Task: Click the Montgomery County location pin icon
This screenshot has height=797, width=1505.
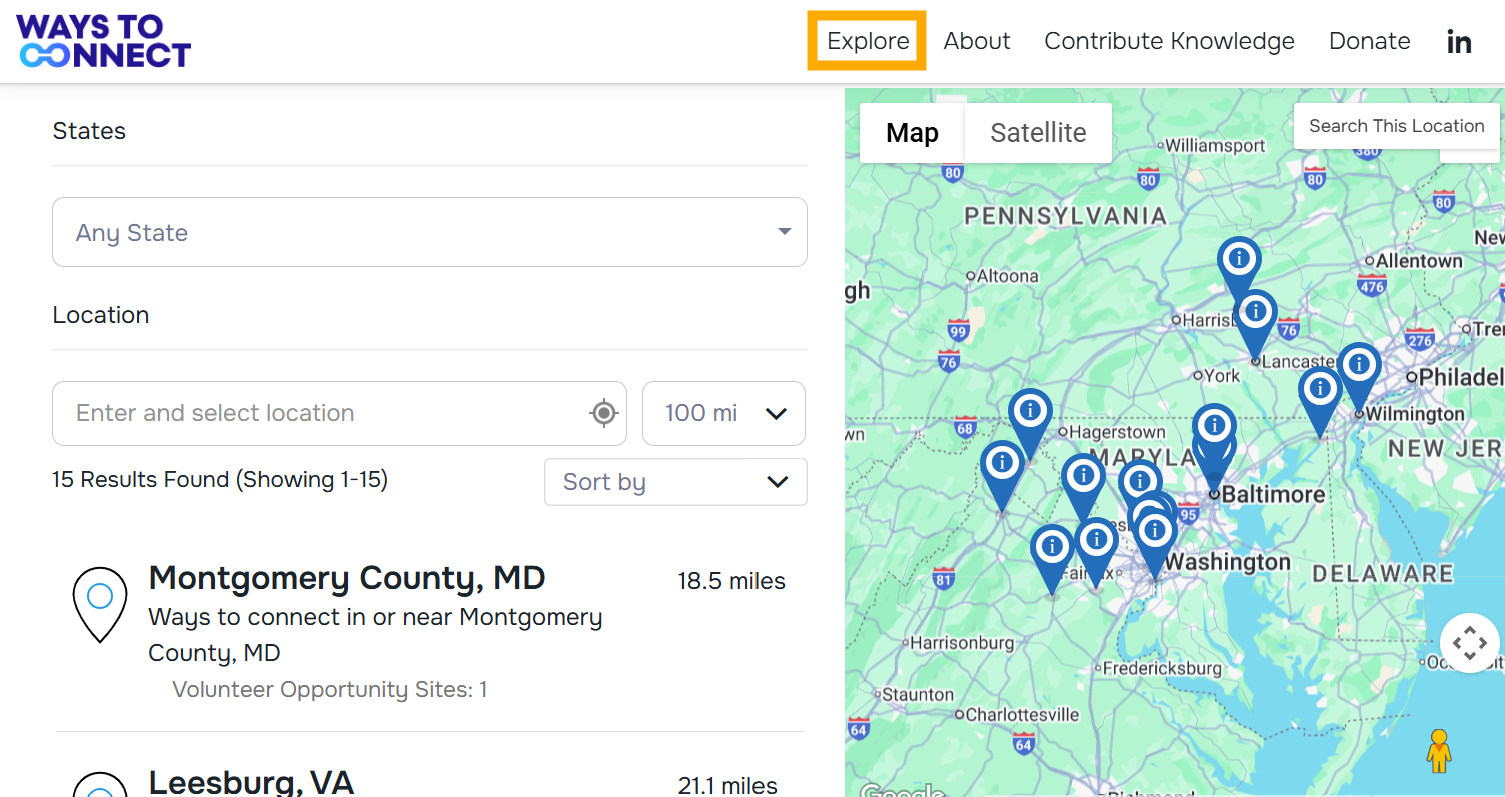Action: click(100, 603)
